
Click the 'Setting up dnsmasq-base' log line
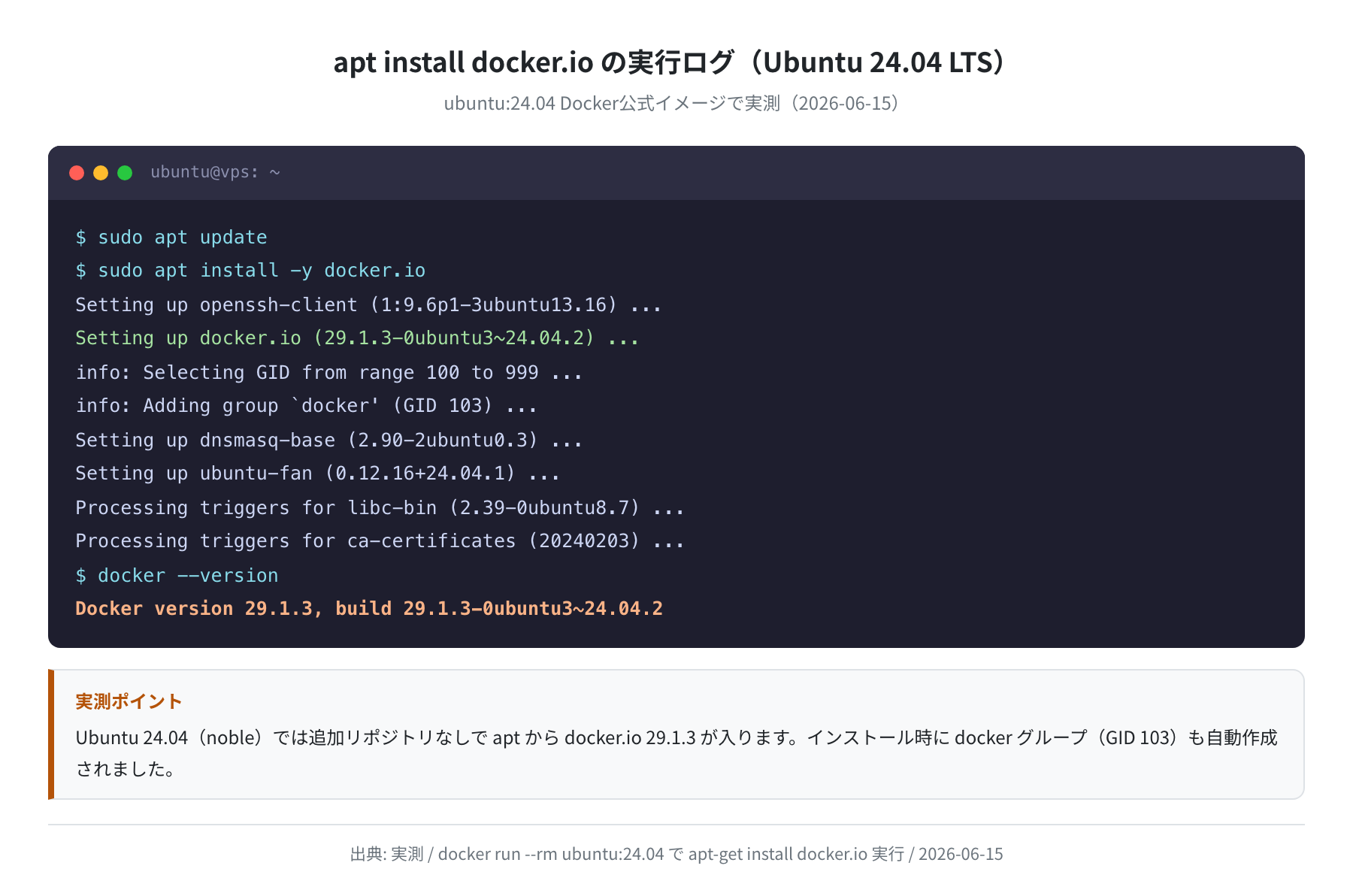click(328, 440)
